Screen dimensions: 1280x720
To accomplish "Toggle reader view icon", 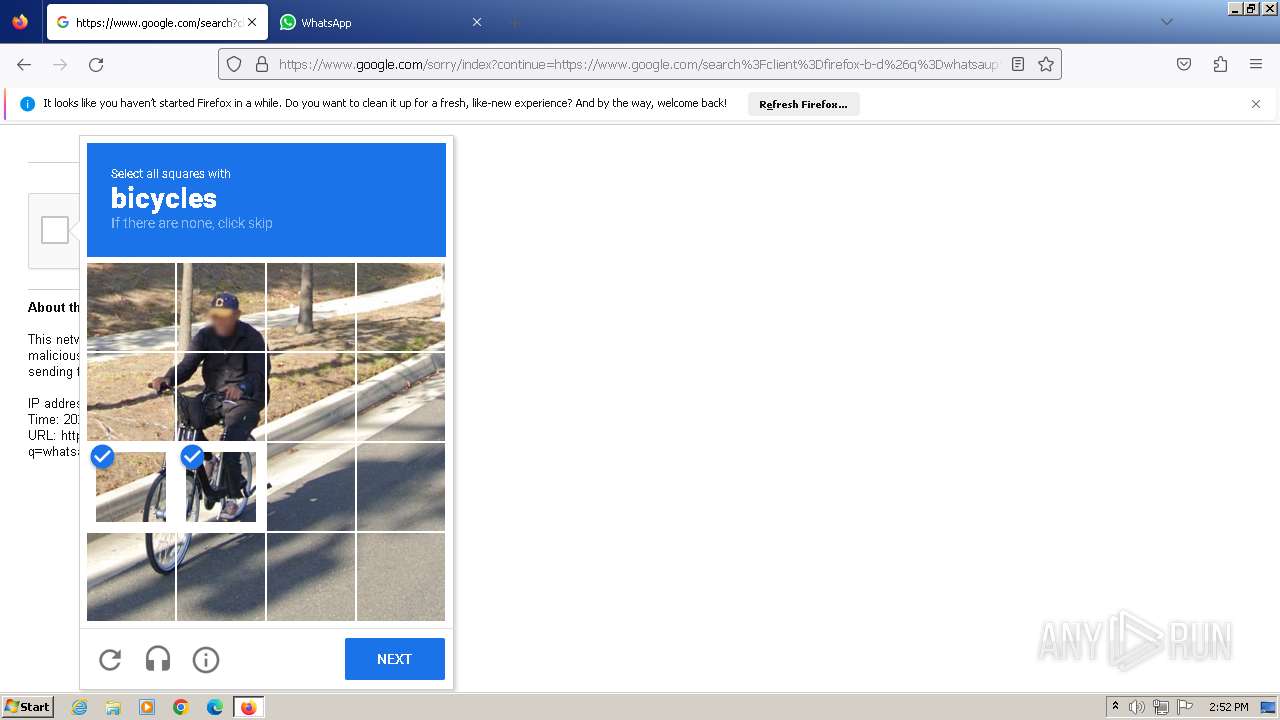I will click(1018, 64).
